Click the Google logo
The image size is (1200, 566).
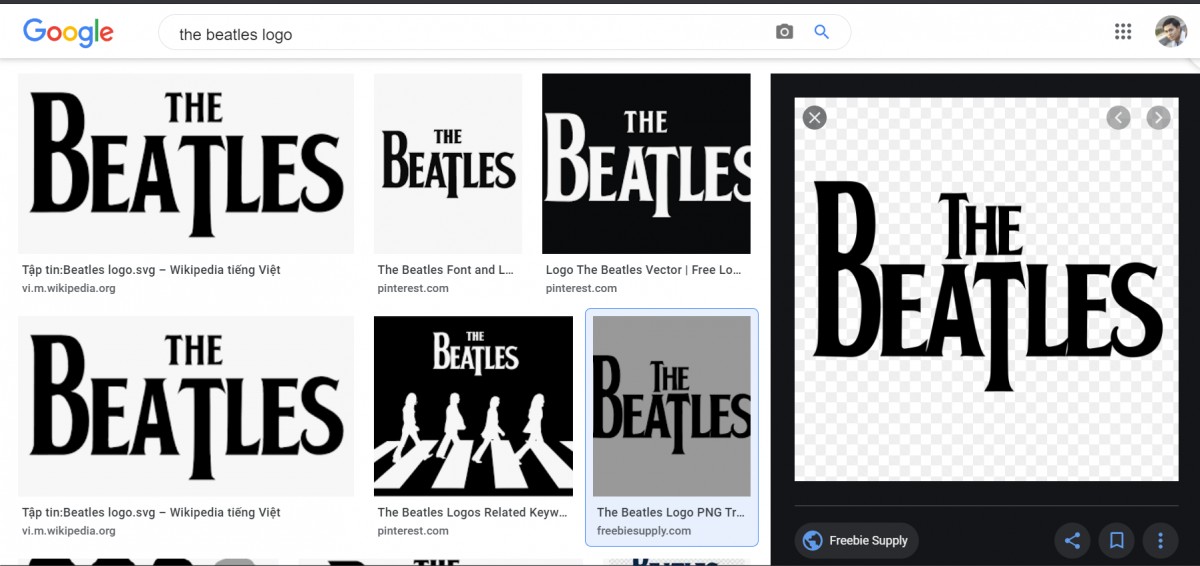coord(68,32)
